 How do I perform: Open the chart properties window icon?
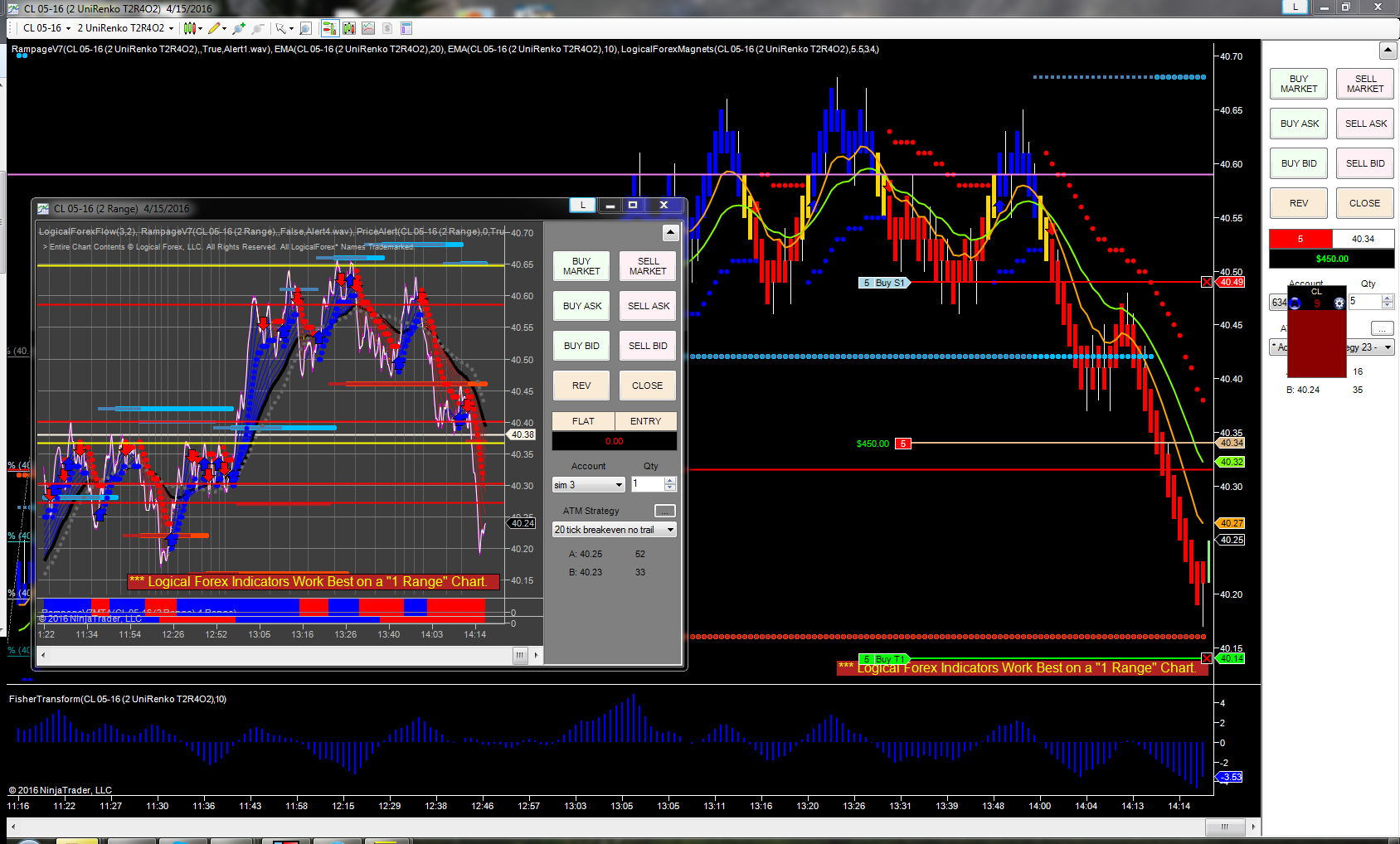click(406, 28)
